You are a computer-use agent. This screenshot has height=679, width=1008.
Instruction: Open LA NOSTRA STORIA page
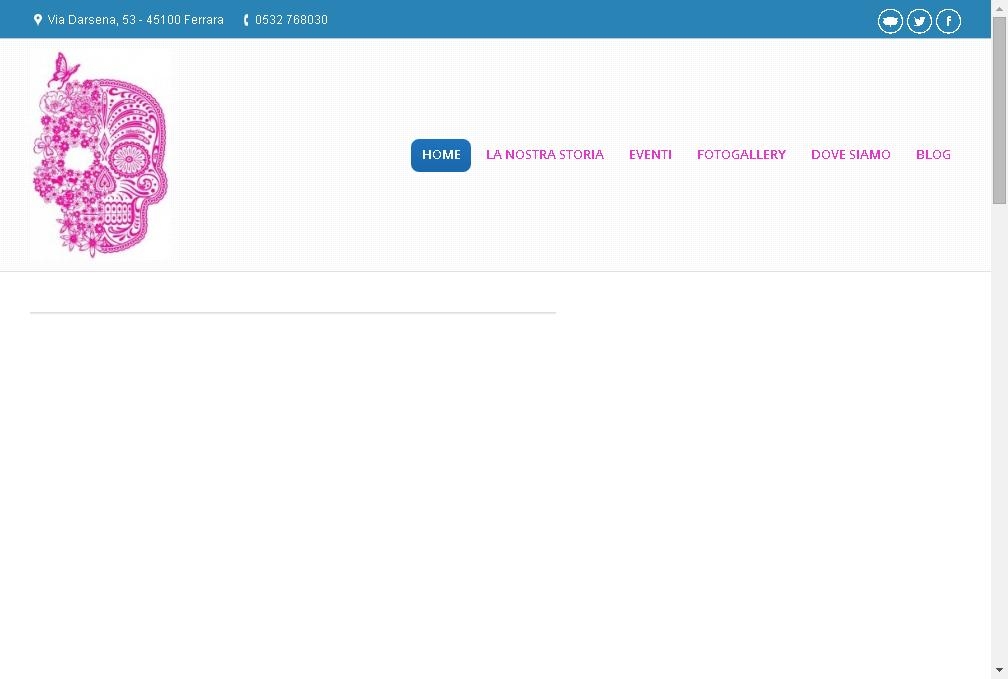[544, 155]
